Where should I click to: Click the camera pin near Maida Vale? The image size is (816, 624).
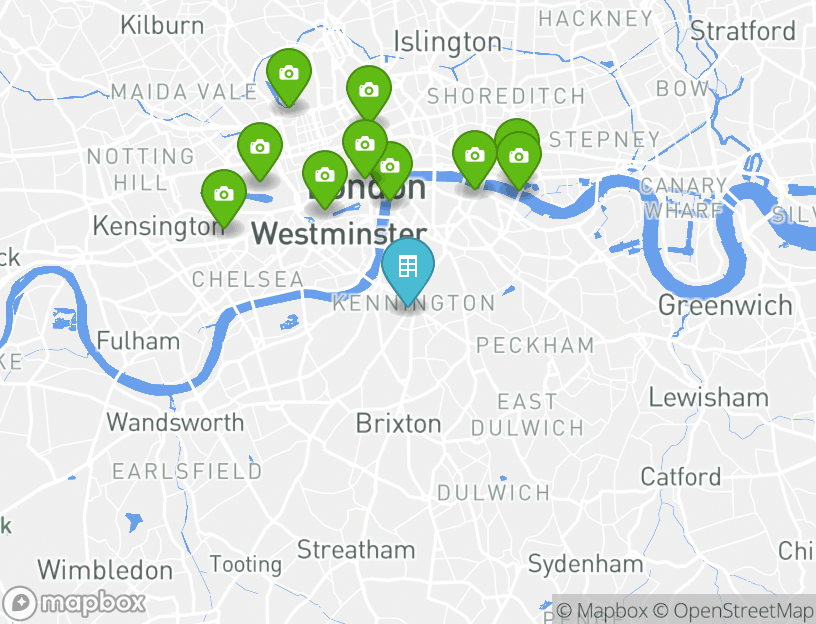pos(289,77)
